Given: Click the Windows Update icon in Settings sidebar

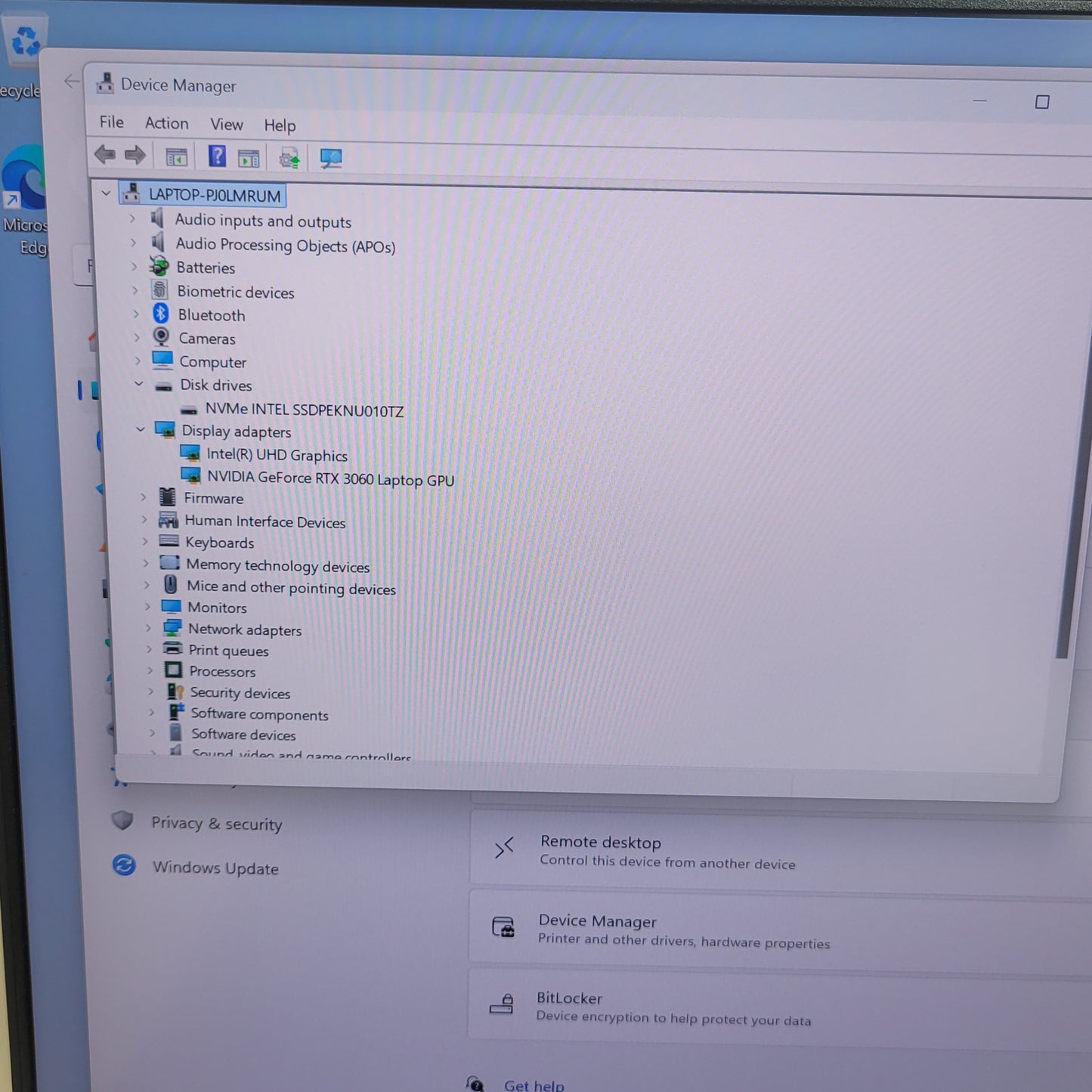Looking at the screenshot, I should click(125, 865).
